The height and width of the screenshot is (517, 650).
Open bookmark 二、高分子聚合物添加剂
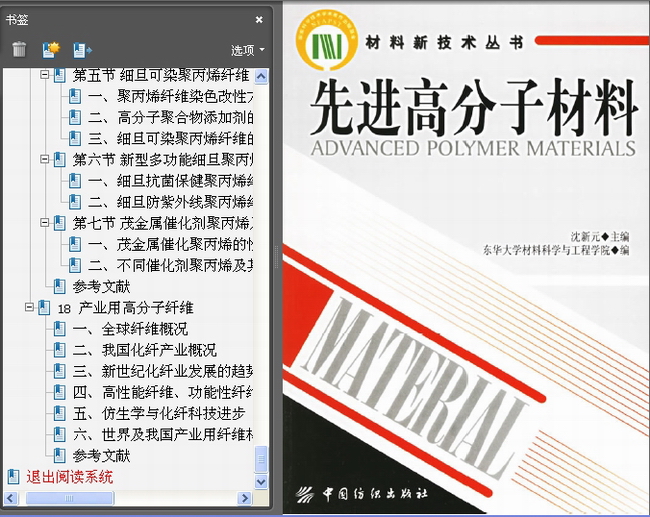[x=170, y=118]
